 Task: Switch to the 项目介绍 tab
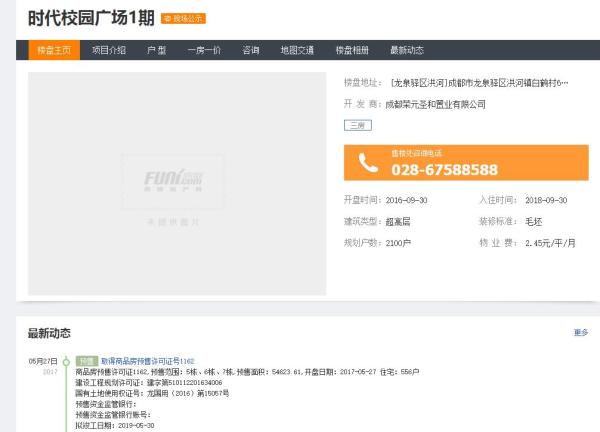(x=109, y=50)
